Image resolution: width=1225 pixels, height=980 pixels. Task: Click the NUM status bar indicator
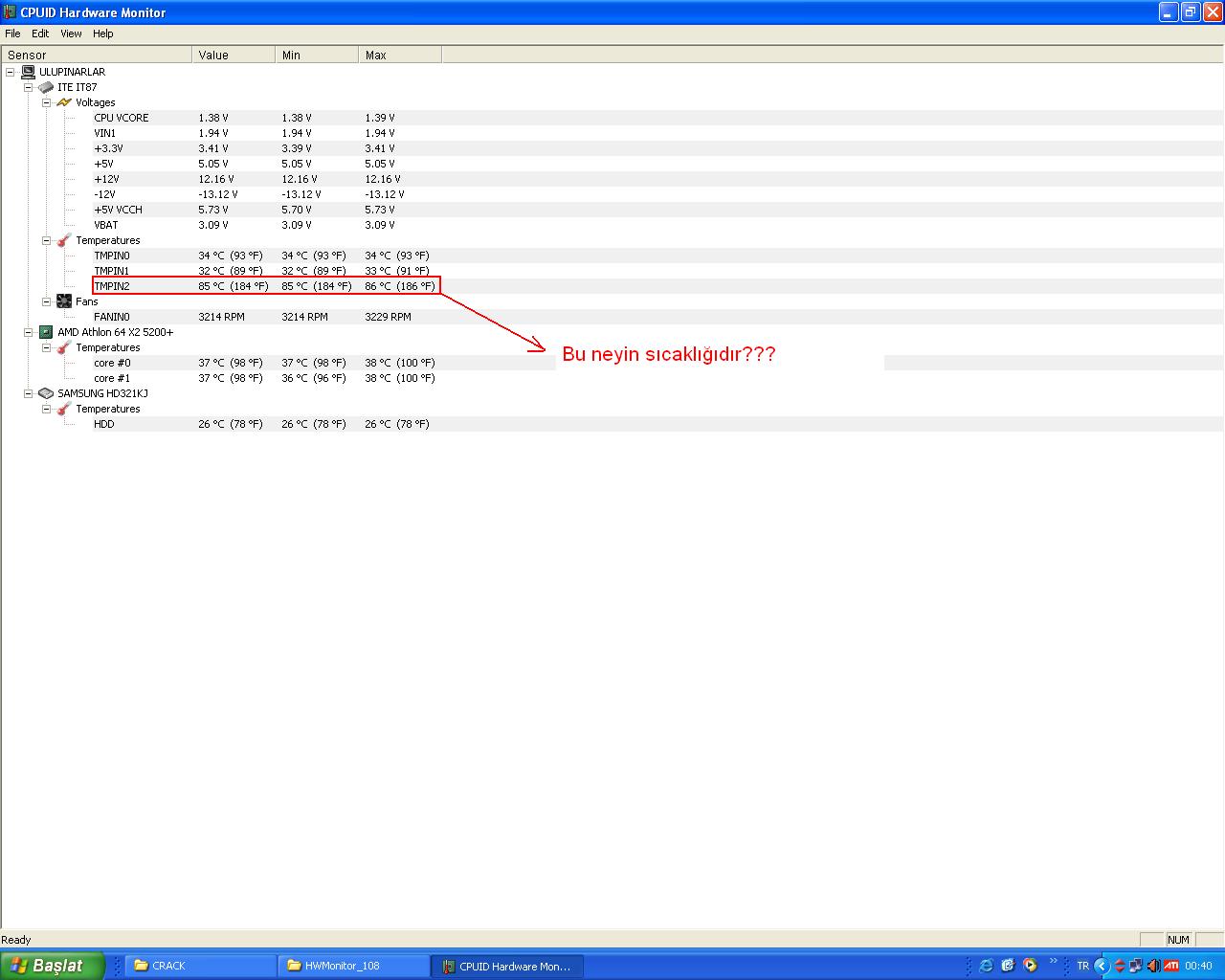tap(1178, 940)
